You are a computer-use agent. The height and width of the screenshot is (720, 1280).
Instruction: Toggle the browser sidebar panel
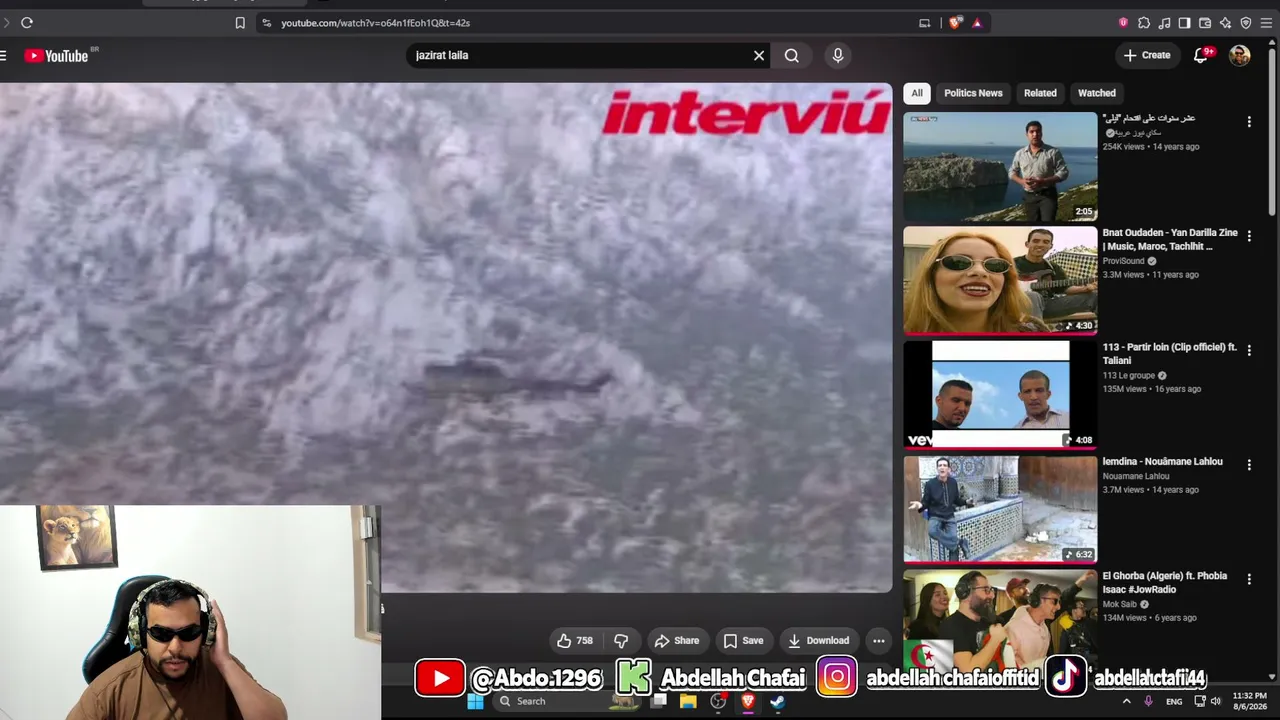tap(1184, 23)
